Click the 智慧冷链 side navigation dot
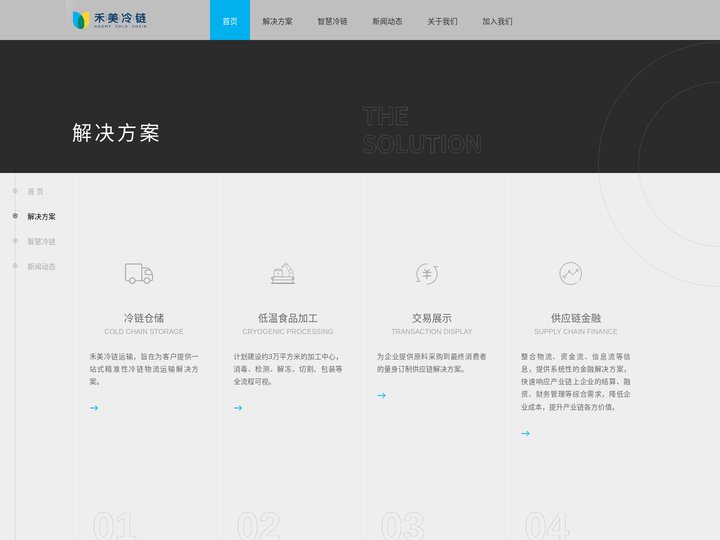The height and width of the screenshot is (540, 720). [x=15, y=241]
